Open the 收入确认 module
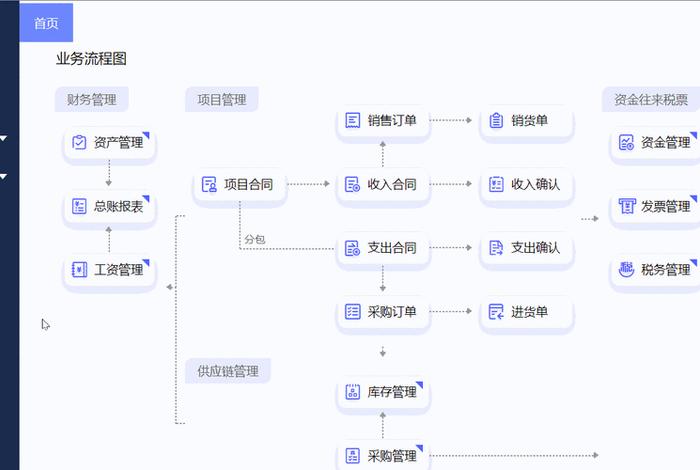 527,184
